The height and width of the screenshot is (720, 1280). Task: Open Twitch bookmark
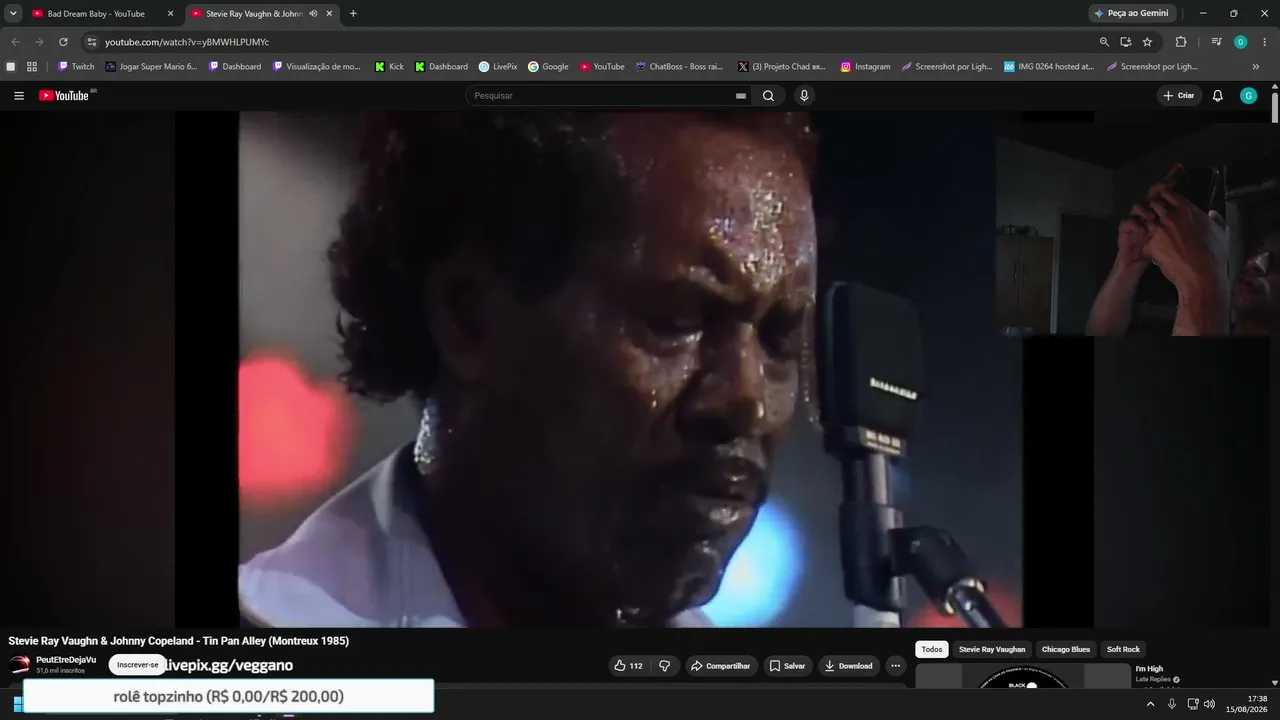76,67
